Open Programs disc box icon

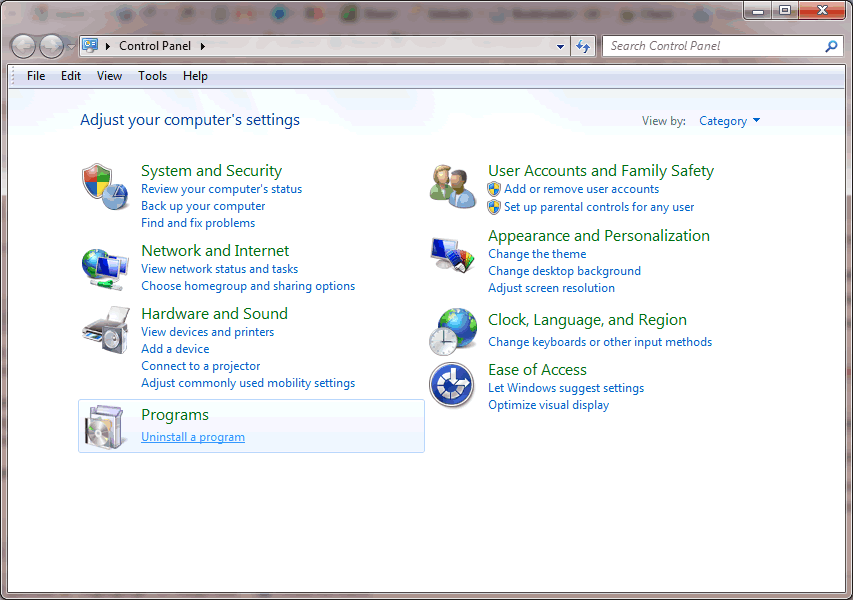pos(104,427)
